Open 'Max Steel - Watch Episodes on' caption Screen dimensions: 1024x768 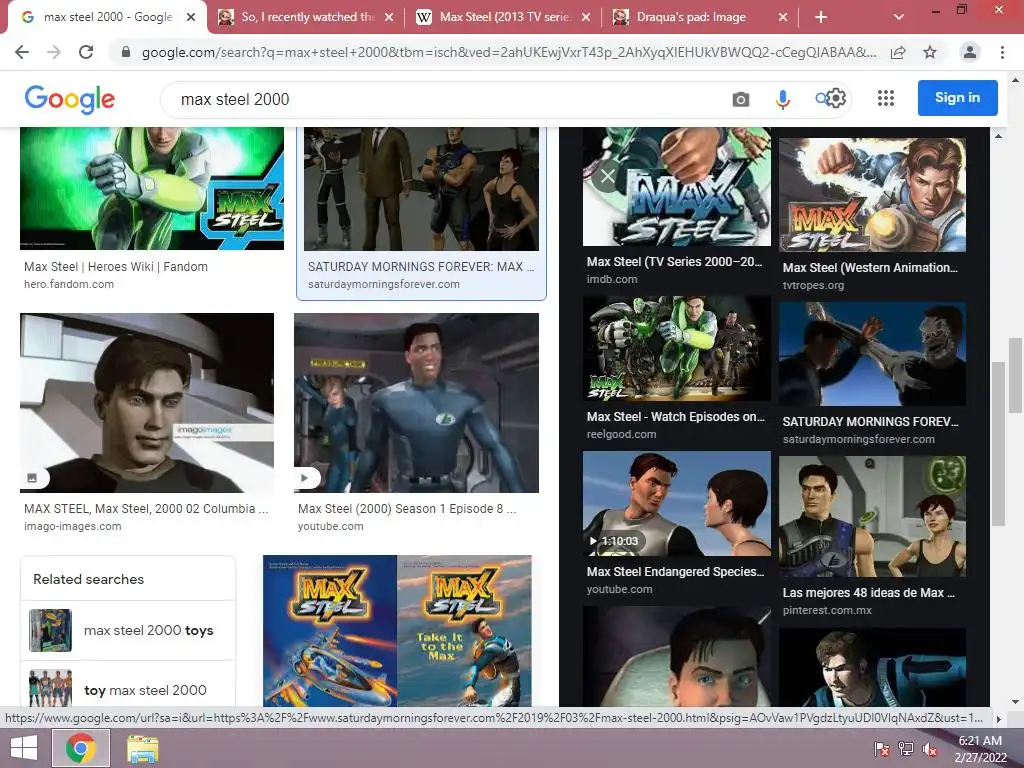pos(675,417)
